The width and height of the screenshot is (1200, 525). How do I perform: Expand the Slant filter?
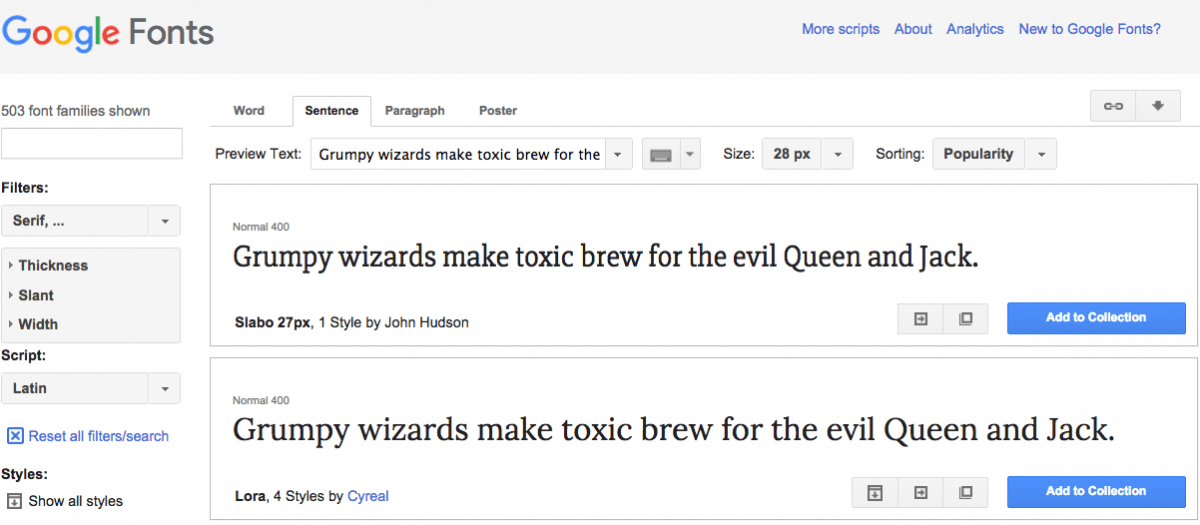tap(36, 296)
